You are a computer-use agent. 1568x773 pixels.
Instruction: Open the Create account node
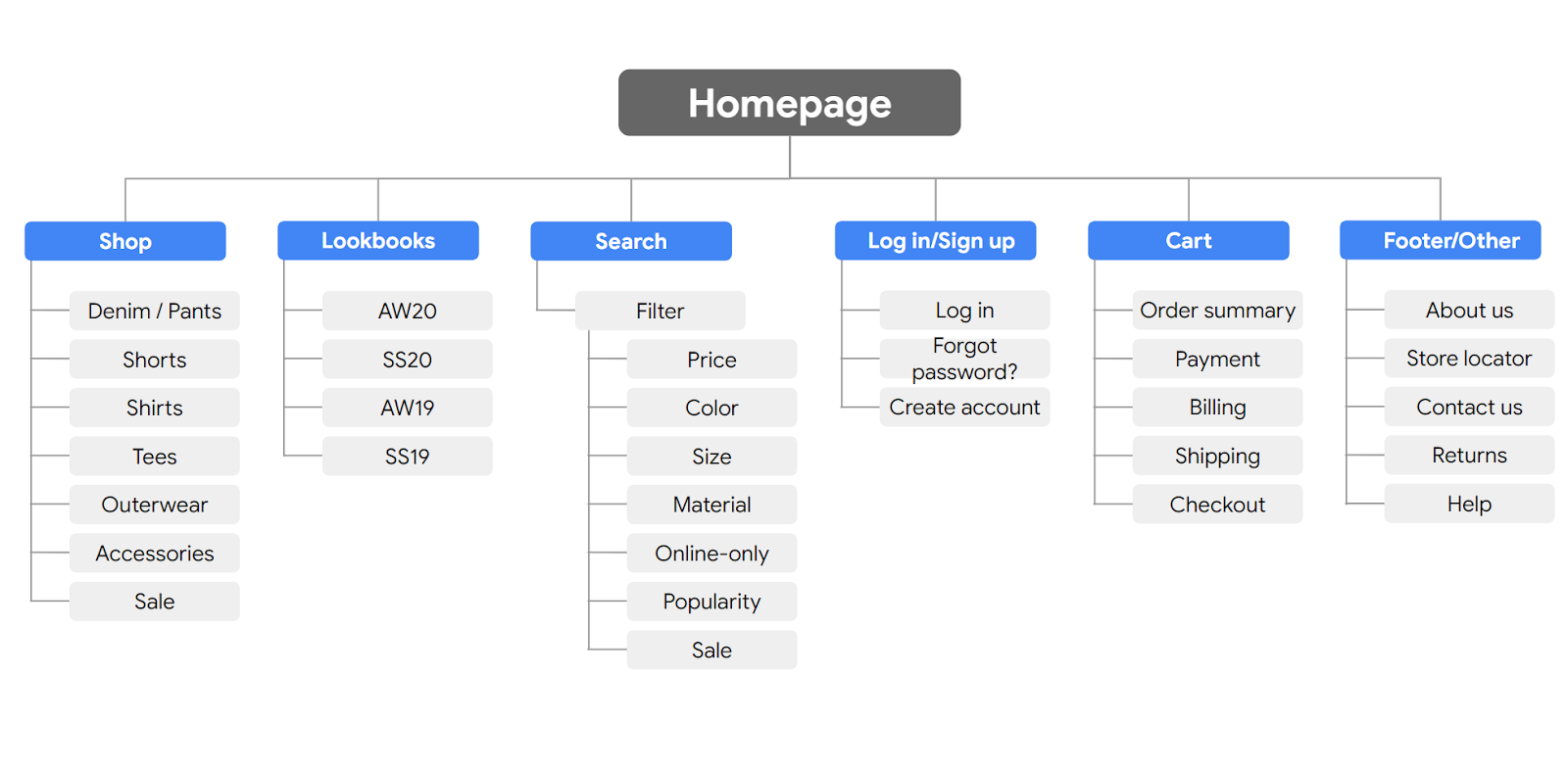[x=964, y=407]
